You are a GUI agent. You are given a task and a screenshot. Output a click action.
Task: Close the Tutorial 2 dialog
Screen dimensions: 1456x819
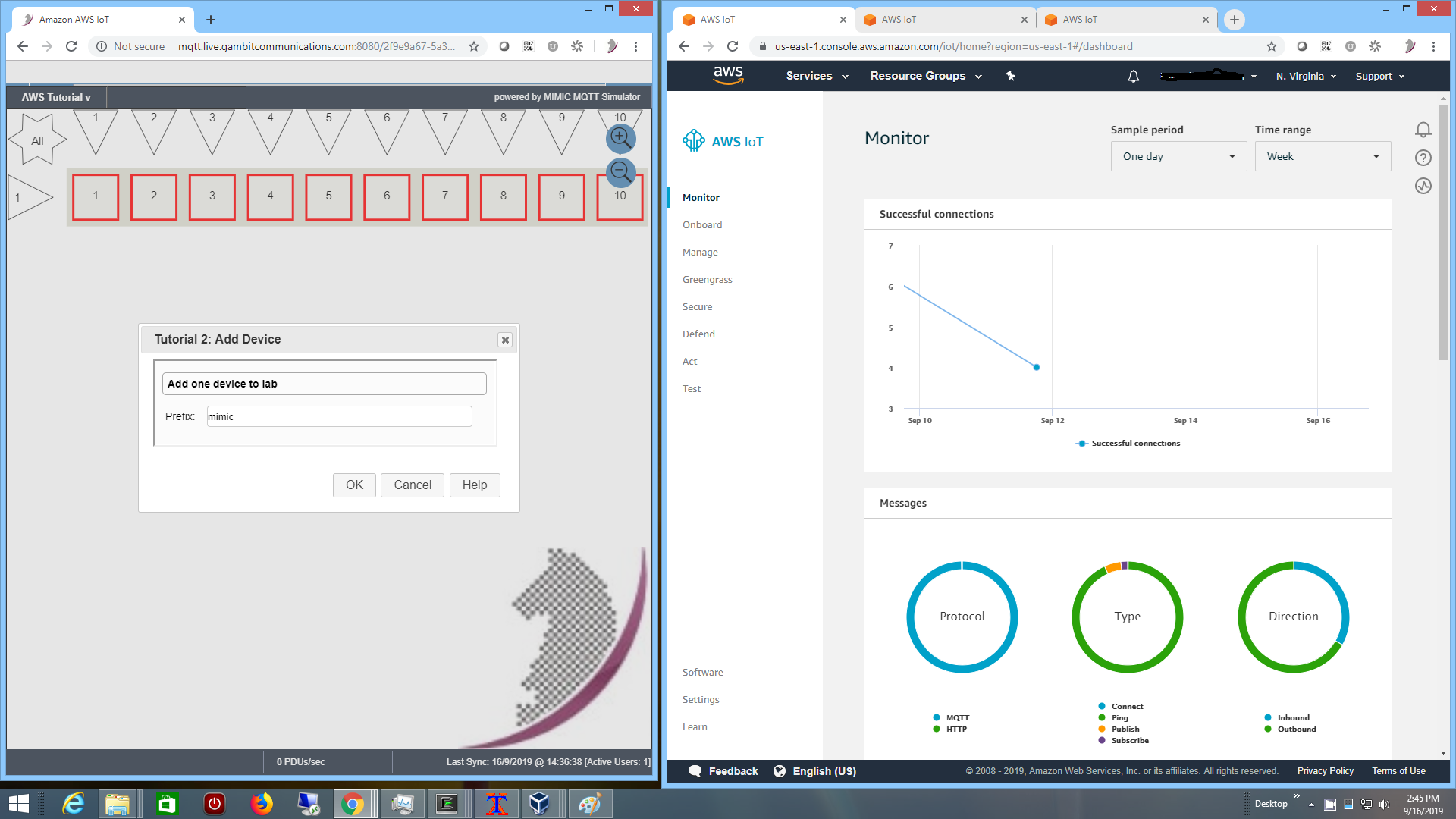505,340
